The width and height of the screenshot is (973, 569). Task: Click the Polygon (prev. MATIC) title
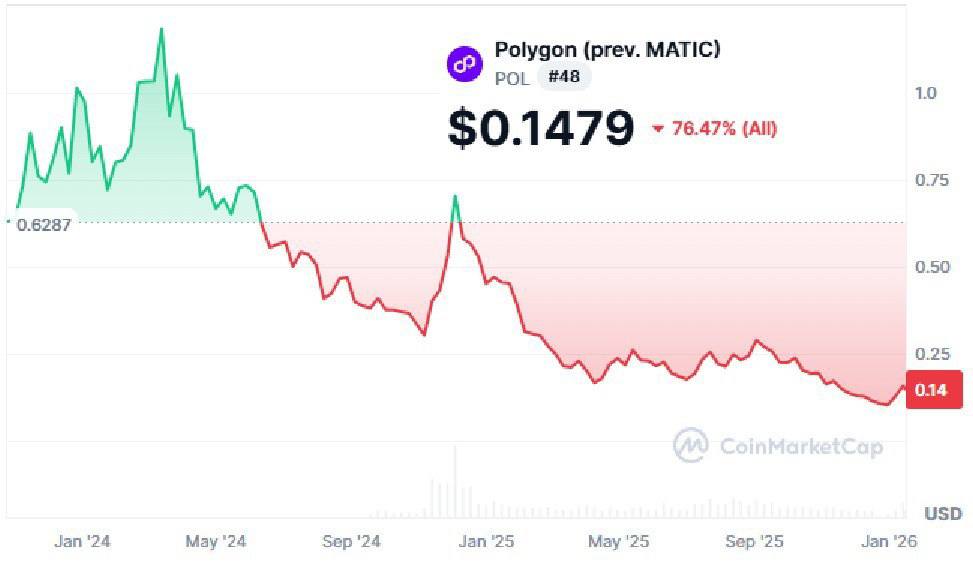click(x=607, y=49)
